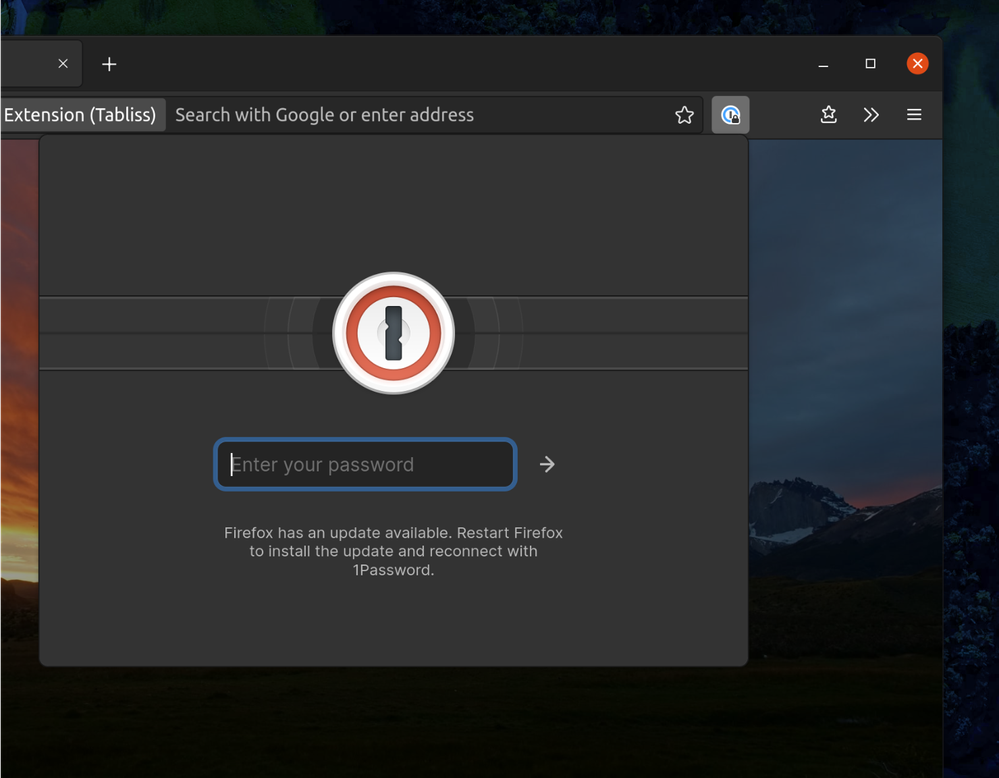
Task: Submit password with the arrow icon
Action: click(x=547, y=464)
